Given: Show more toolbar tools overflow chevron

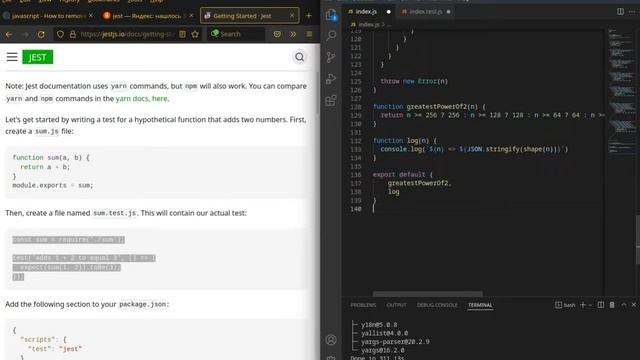Looking at the screenshot, I should 293,34.
